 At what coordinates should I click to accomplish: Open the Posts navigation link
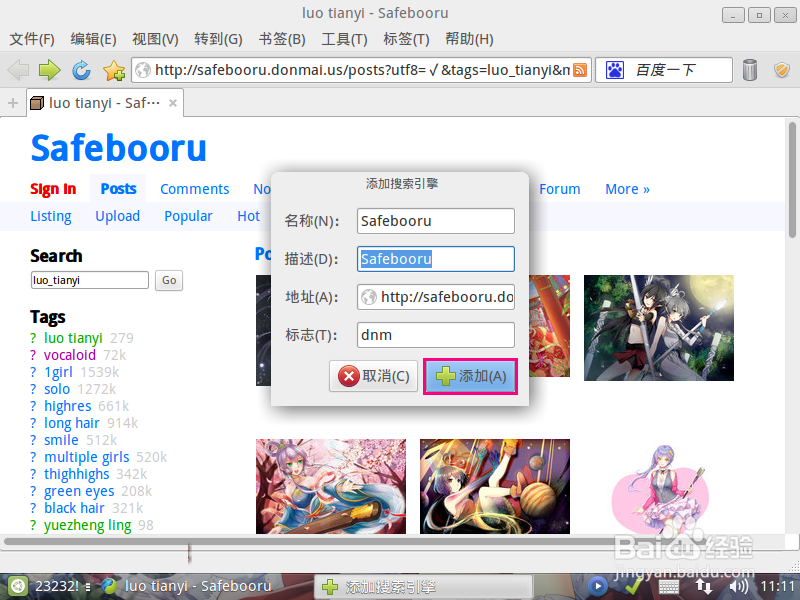click(x=118, y=189)
